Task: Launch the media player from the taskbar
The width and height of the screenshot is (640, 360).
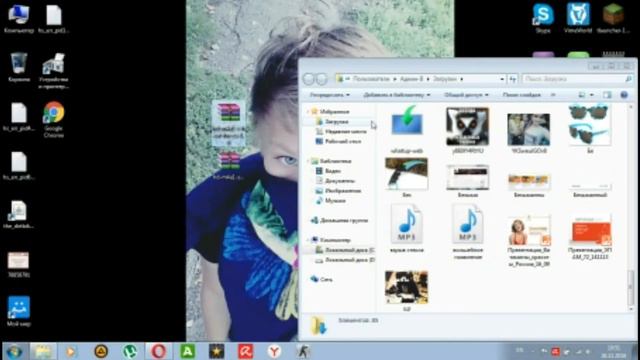Action: pyautogui.click(x=71, y=351)
